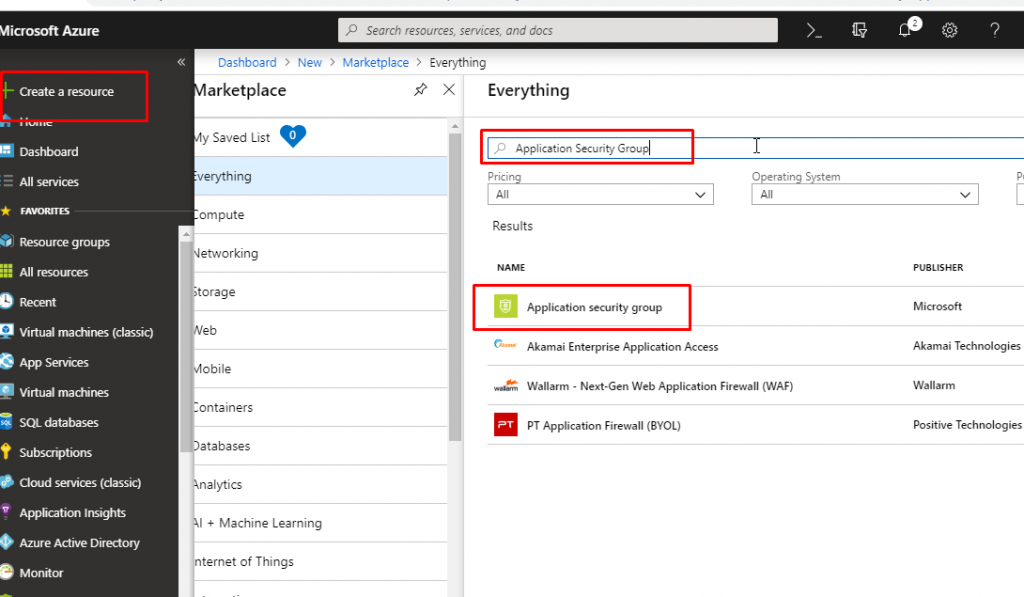Expand the Pricing filter dropdown
This screenshot has width=1024, height=597.
600,195
